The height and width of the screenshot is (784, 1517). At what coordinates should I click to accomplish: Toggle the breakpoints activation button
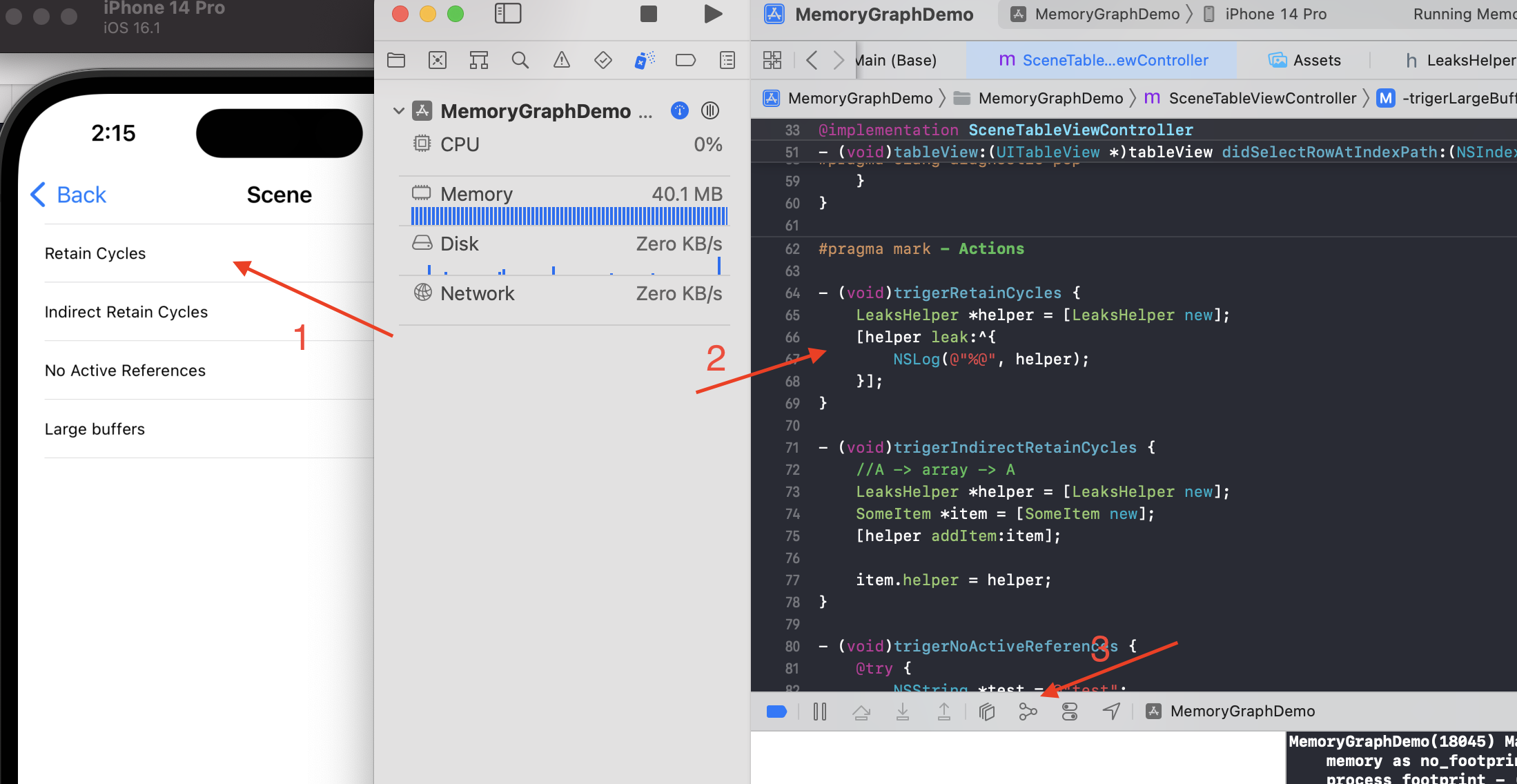[776, 712]
